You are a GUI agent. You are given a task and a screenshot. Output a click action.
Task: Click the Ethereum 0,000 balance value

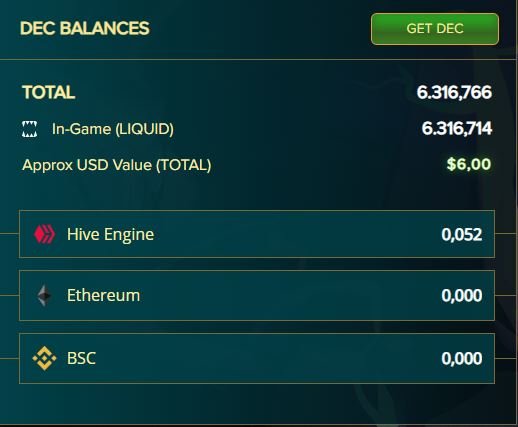[462, 295]
